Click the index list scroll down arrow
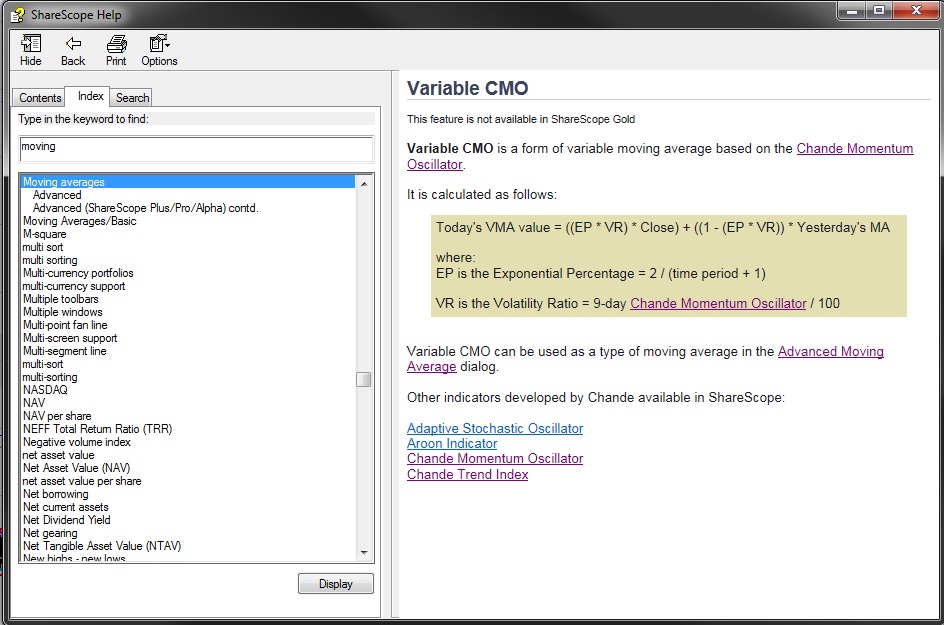The image size is (944, 625). click(364, 552)
